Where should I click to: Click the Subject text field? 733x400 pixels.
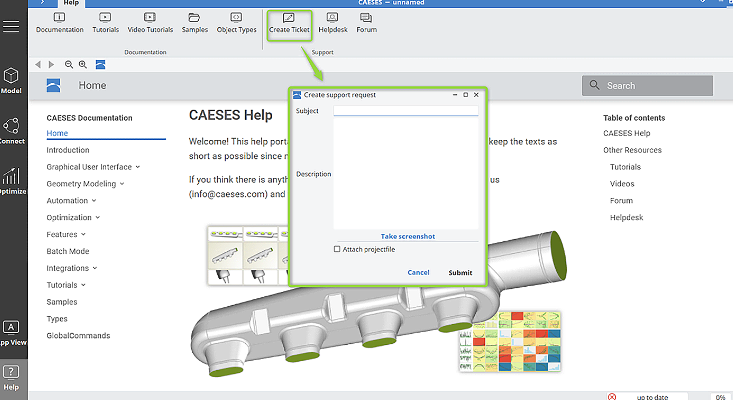(405, 110)
